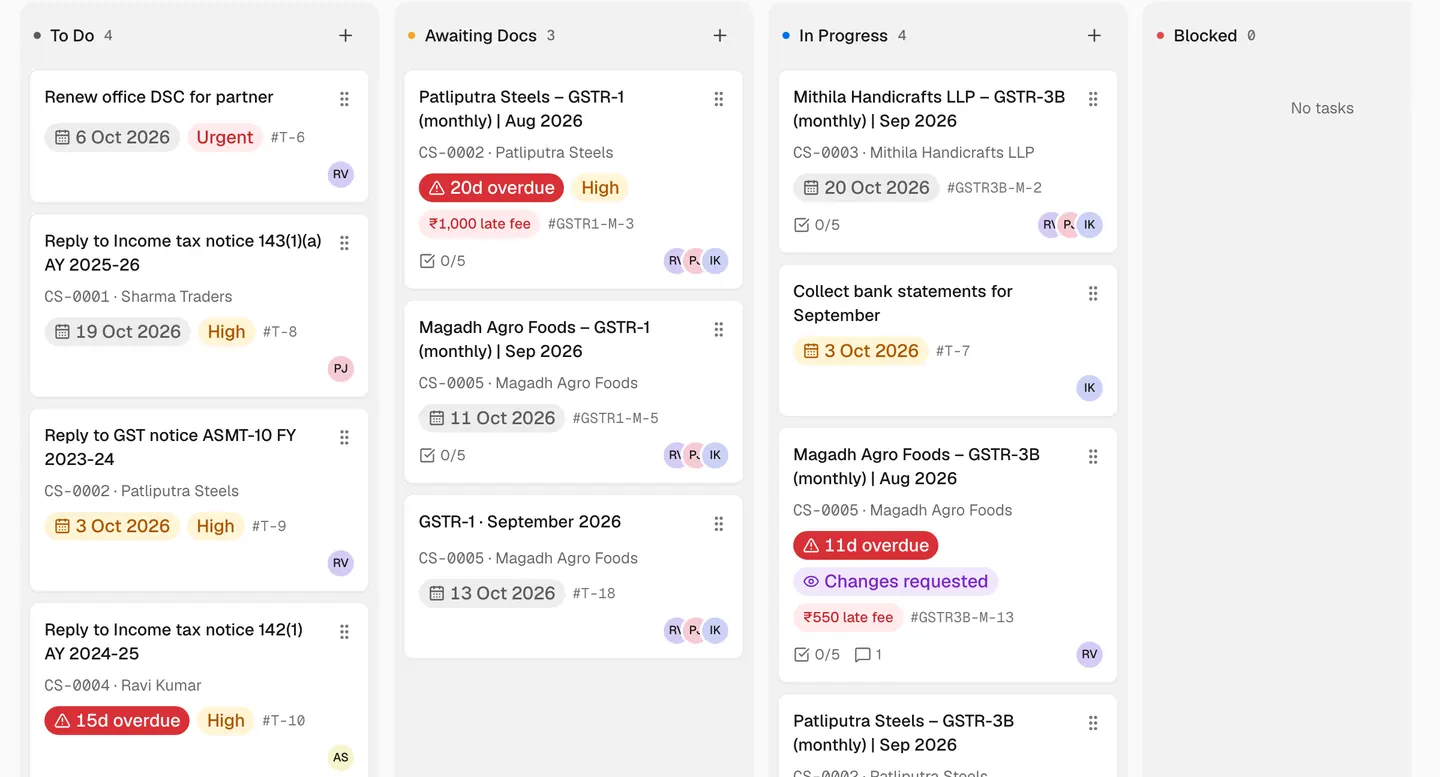Click the 19 Oct 2026 due date chip
The image size is (1440, 777).
pyautogui.click(x=118, y=332)
